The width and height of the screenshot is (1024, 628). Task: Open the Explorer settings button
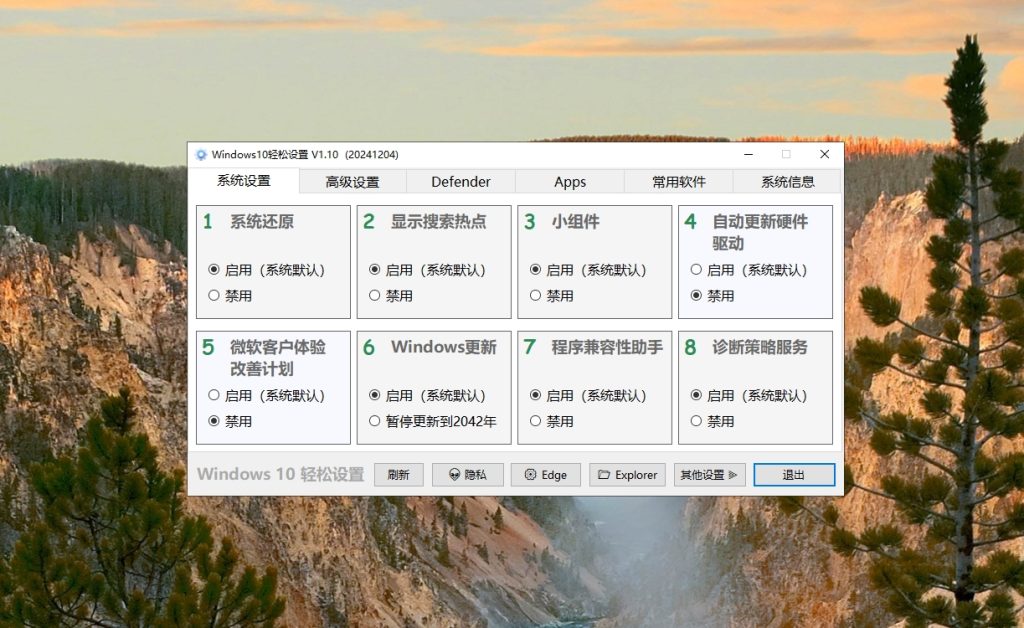click(x=628, y=475)
